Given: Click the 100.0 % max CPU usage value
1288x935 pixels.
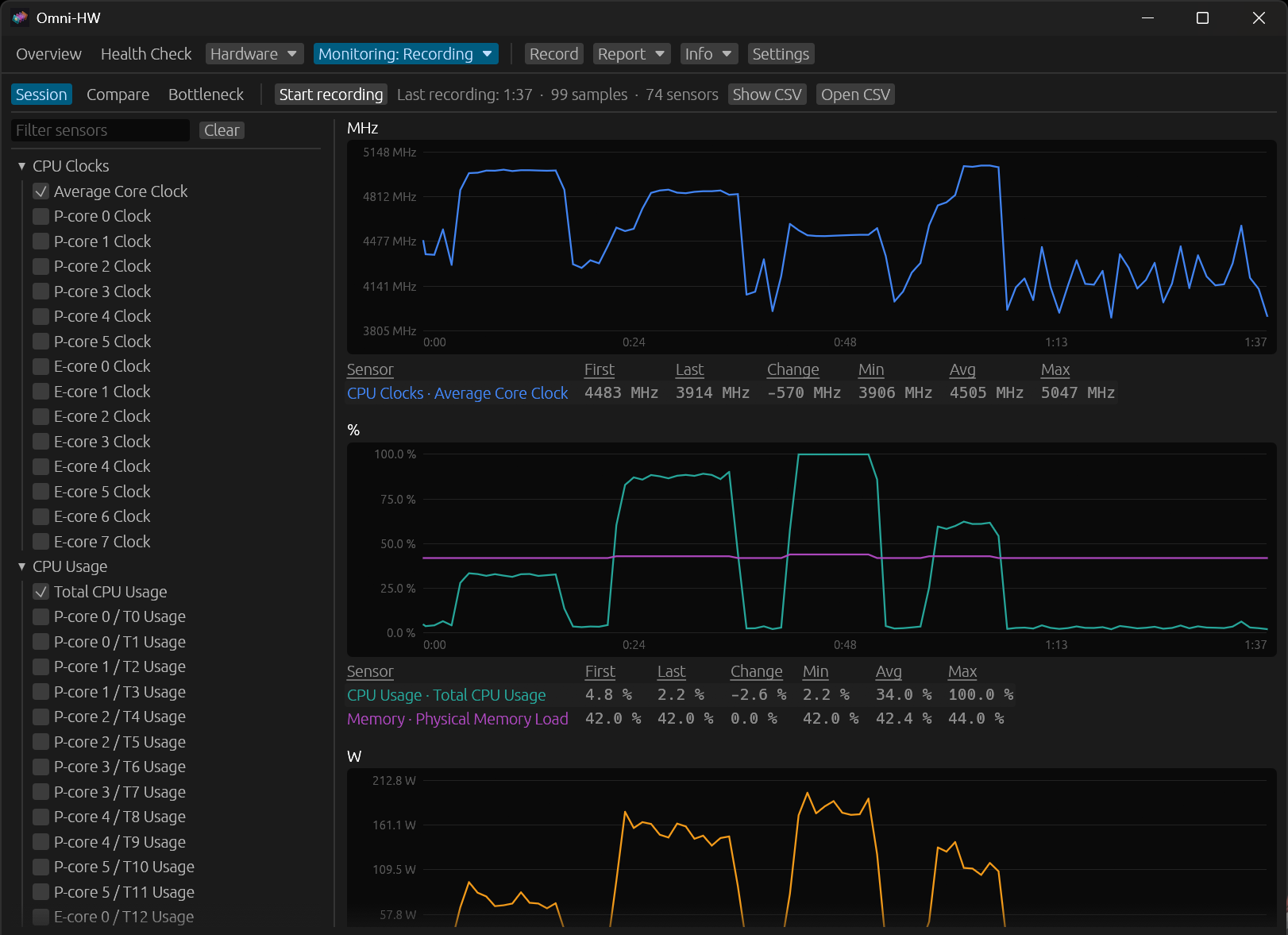Looking at the screenshot, I should click(981, 695).
